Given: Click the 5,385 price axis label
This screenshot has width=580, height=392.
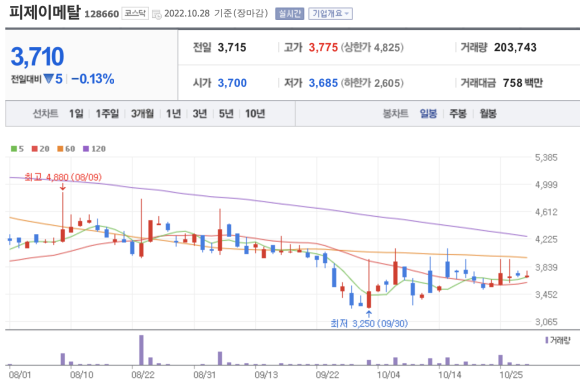Looking at the screenshot, I should (546, 158).
